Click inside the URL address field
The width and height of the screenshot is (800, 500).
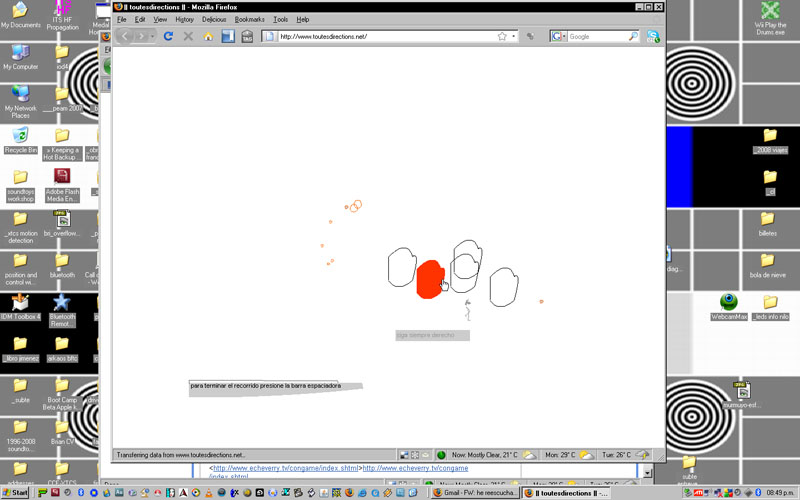(380, 37)
